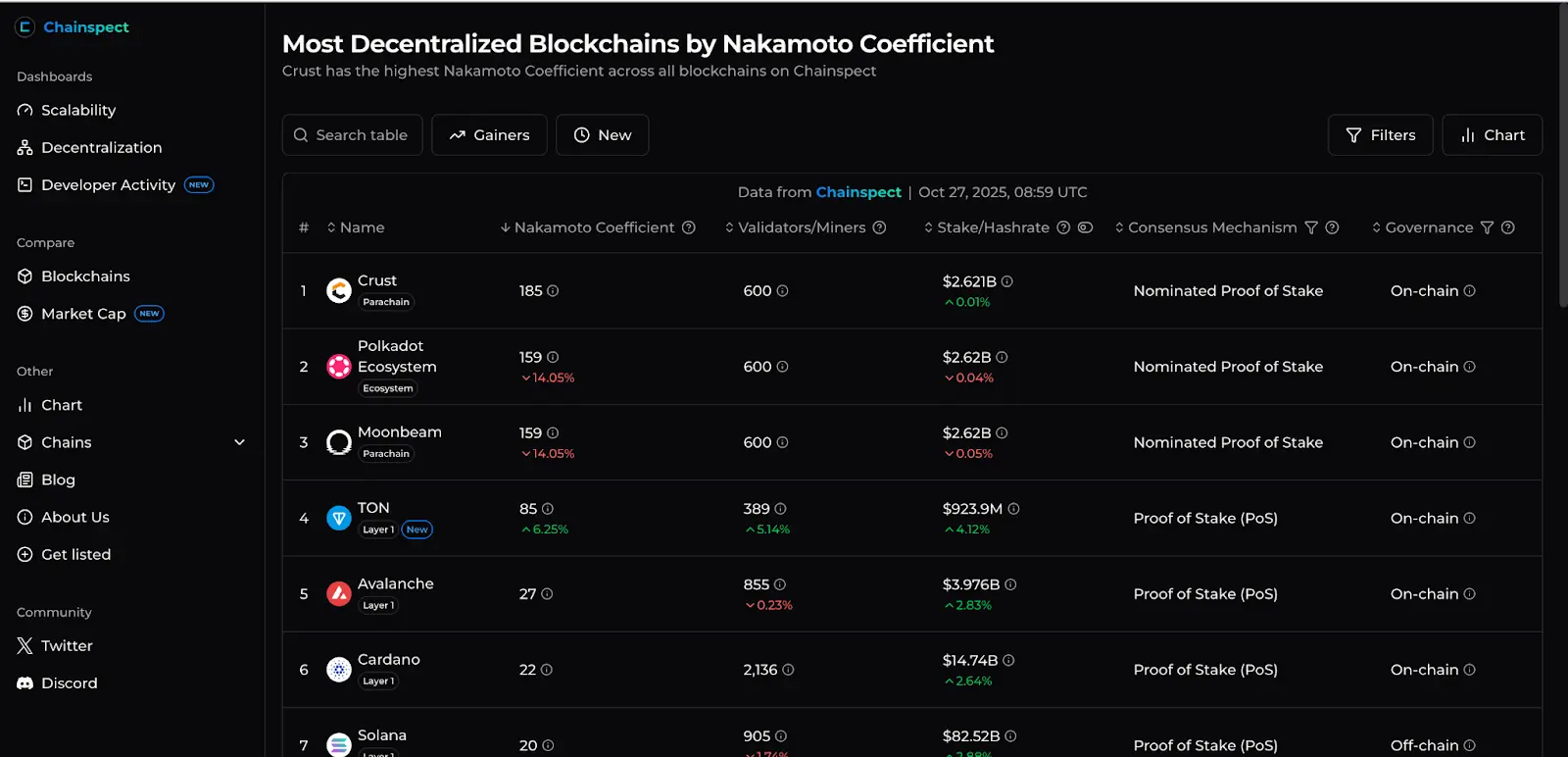Click info icon beside Nakamoto Coefficient header
This screenshot has height=757, width=1568.
point(689,227)
